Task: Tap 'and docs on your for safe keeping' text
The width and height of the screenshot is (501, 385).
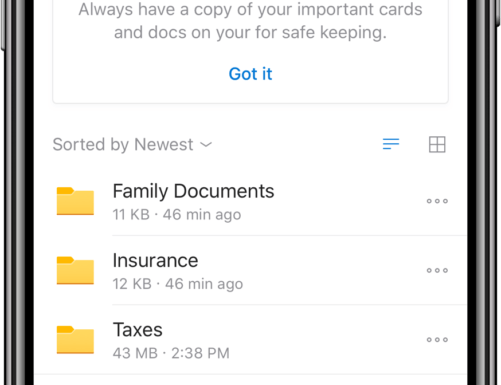Action: click(250, 33)
